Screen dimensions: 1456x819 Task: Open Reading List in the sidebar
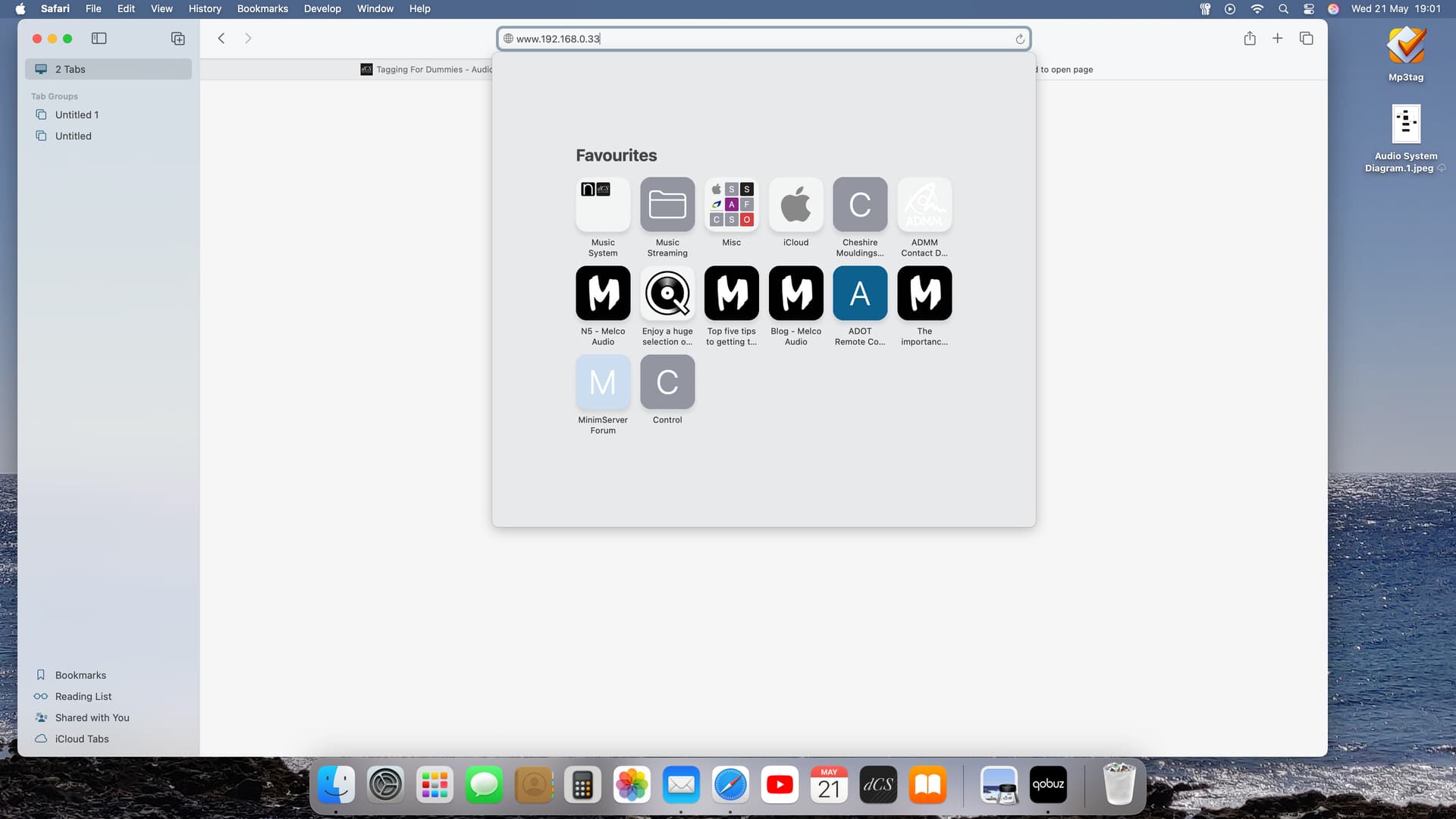108,696
